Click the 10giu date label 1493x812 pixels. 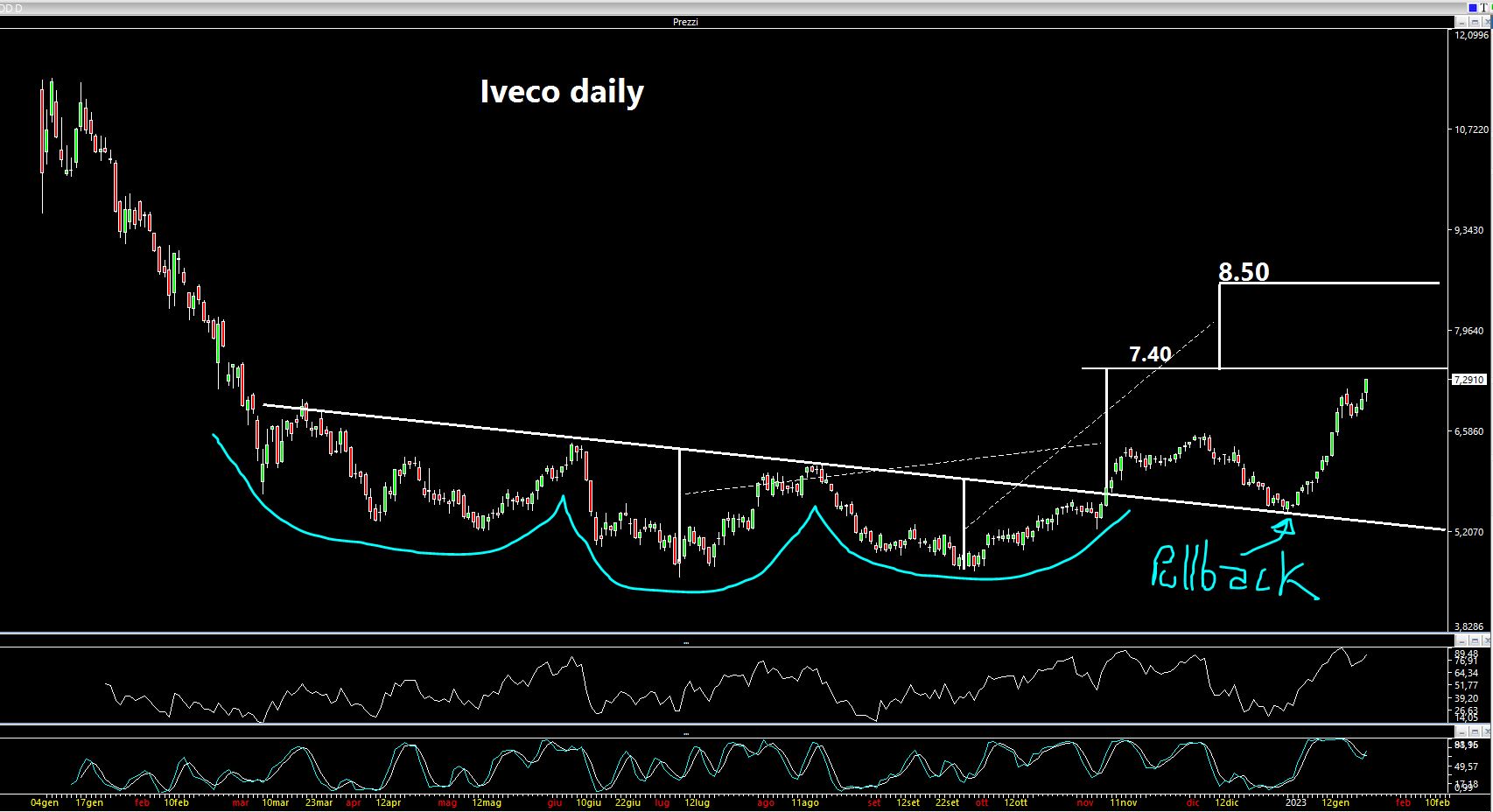(589, 802)
